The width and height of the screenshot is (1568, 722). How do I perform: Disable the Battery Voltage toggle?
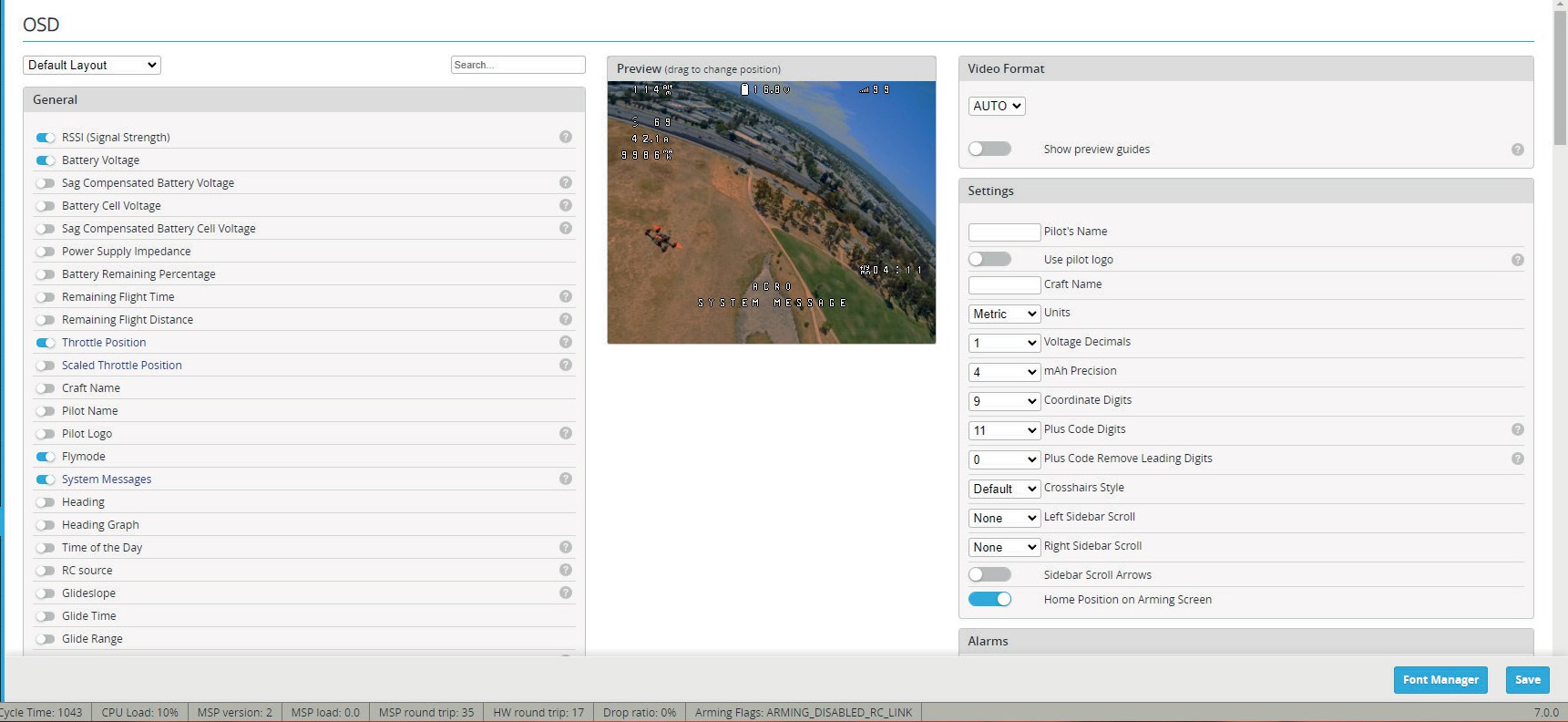(46, 160)
